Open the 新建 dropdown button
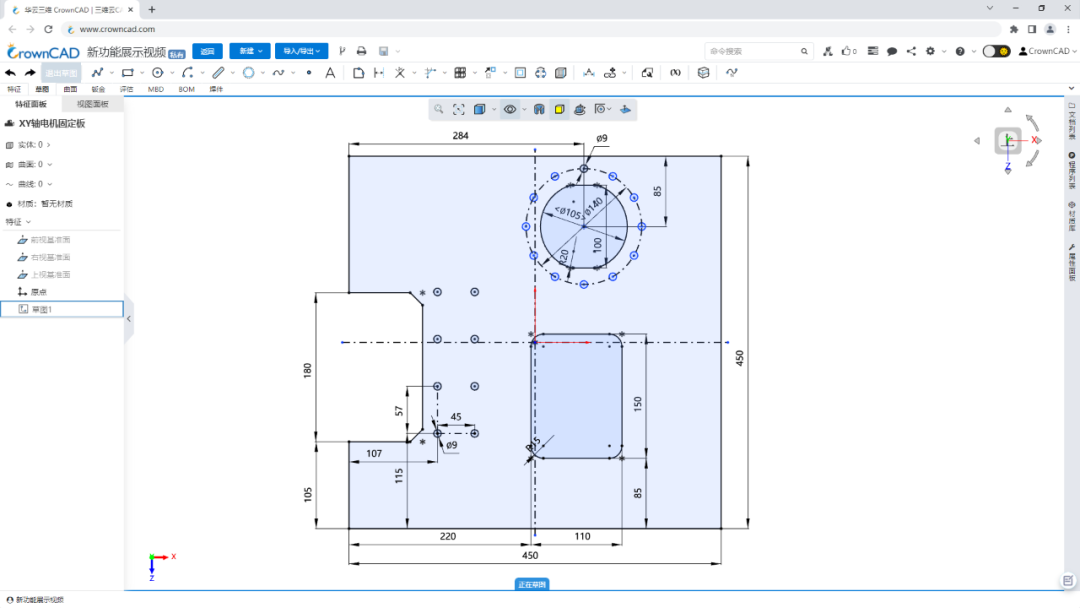This screenshot has height=608, width=1080. (249, 51)
